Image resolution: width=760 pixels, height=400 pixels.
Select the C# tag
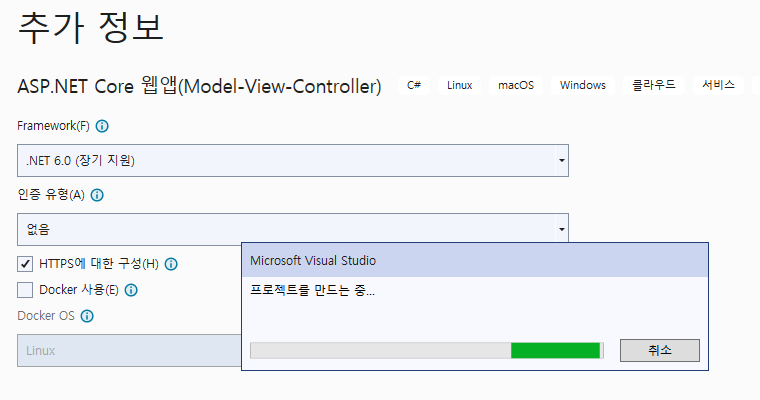pos(414,85)
